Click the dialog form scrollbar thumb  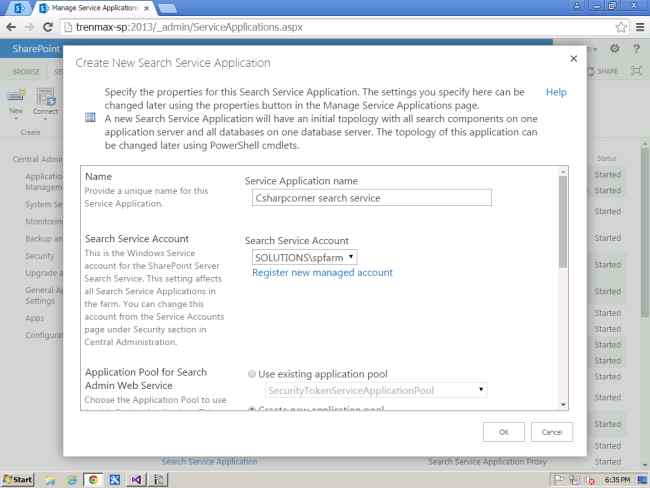[x=563, y=221]
